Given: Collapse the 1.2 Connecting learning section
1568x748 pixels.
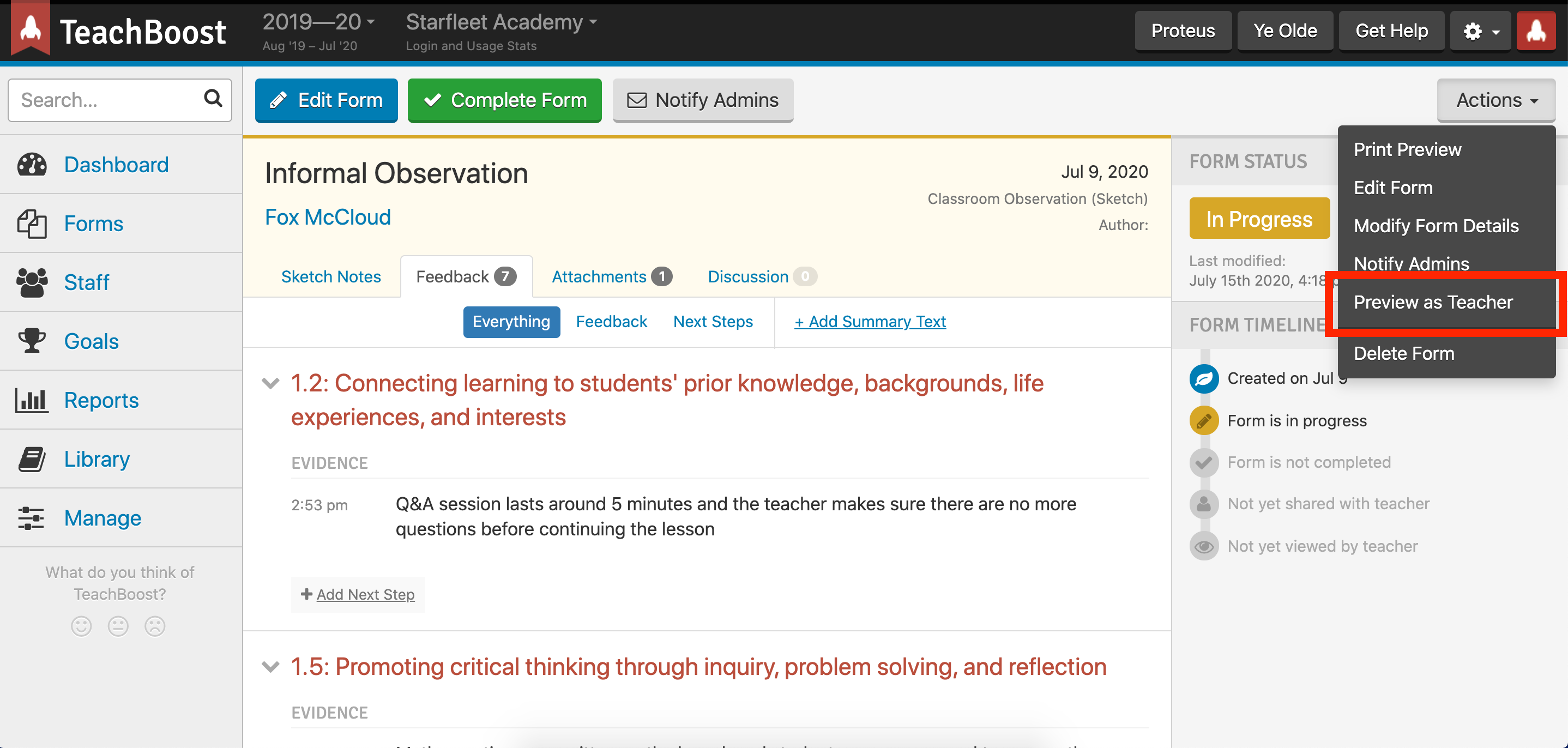Looking at the screenshot, I should (x=270, y=383).
